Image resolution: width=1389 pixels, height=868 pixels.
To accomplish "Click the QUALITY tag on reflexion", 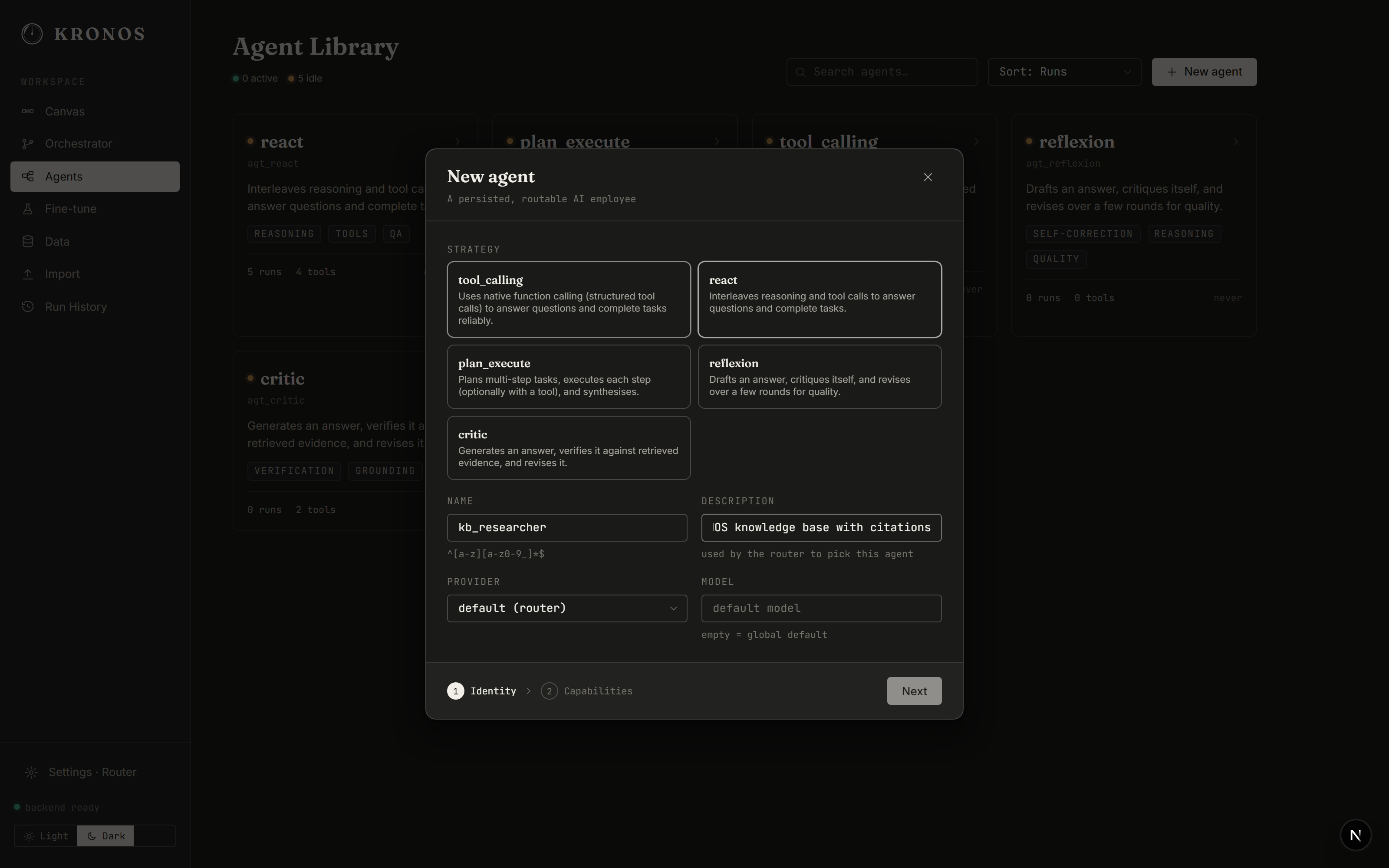I will coord(1056,259).
